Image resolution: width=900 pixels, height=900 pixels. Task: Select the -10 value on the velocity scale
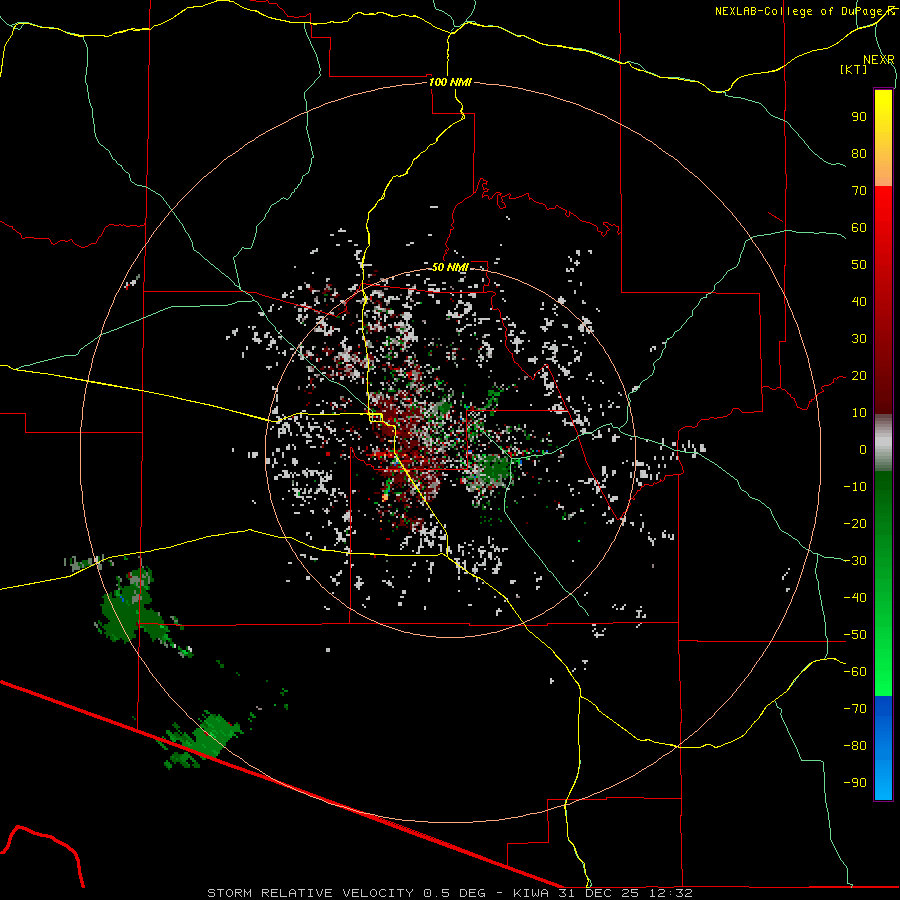pos(855,487)
